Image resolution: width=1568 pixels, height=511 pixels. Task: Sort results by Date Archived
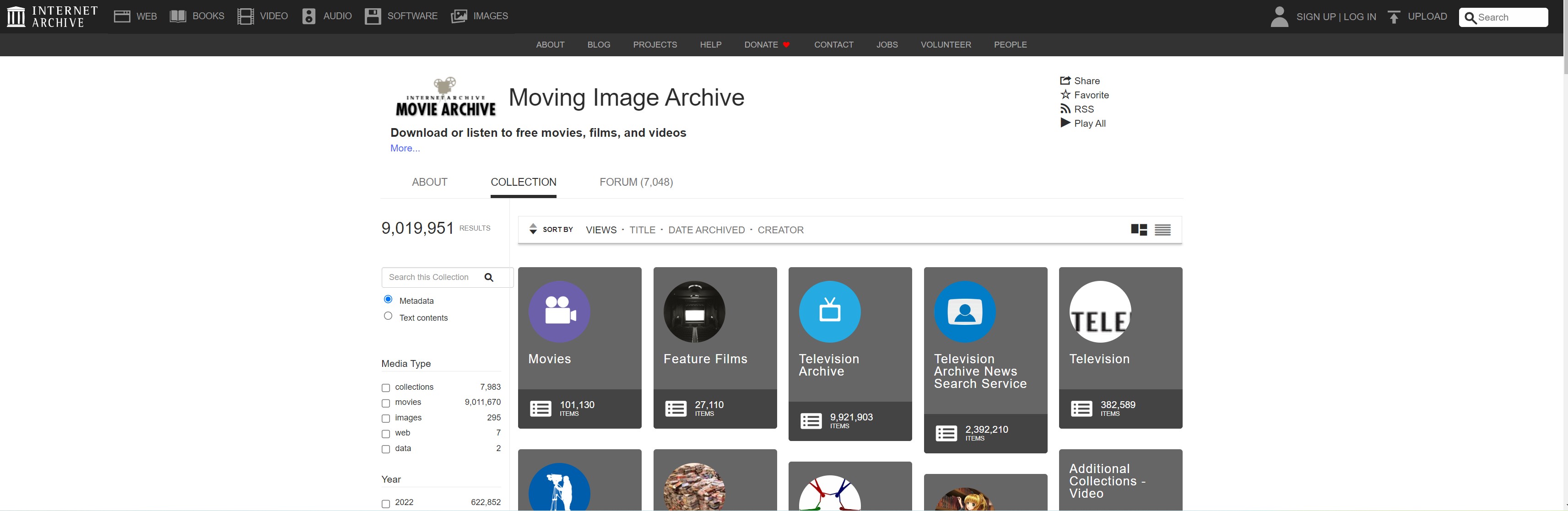[x=706, y=230]
